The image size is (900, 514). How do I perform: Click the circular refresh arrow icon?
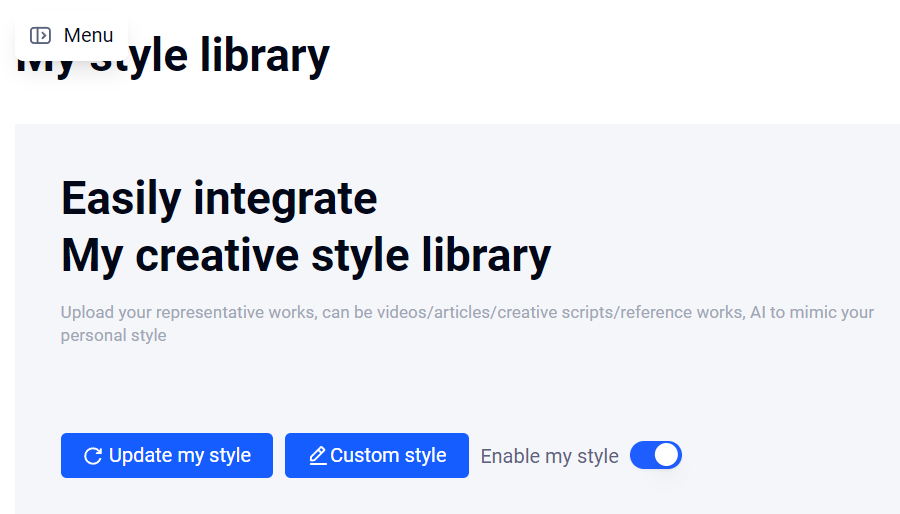93,456
